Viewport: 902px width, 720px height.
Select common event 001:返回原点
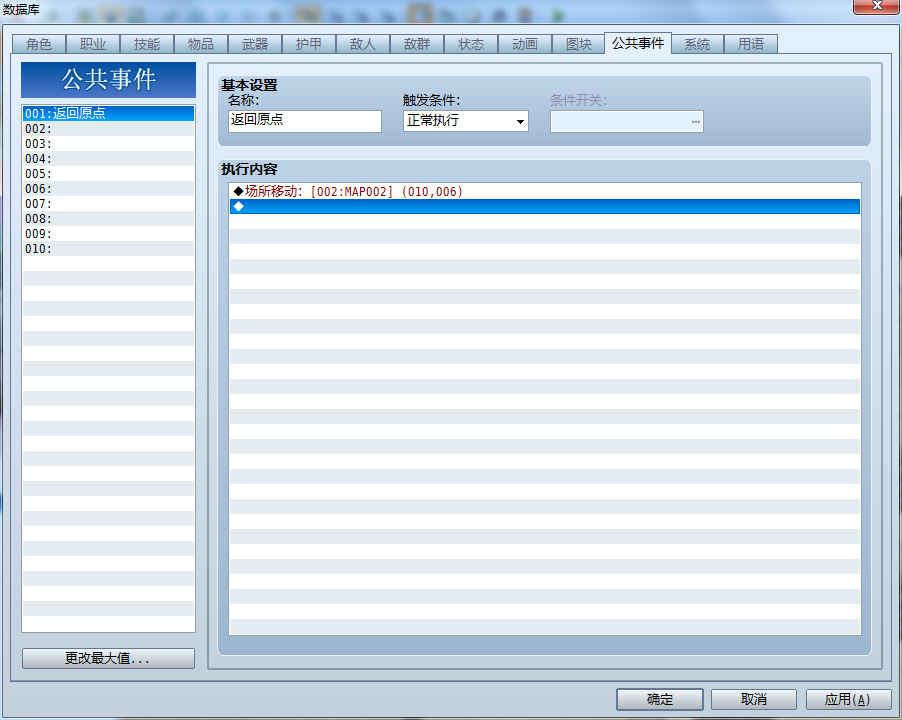tap(108, 113)
